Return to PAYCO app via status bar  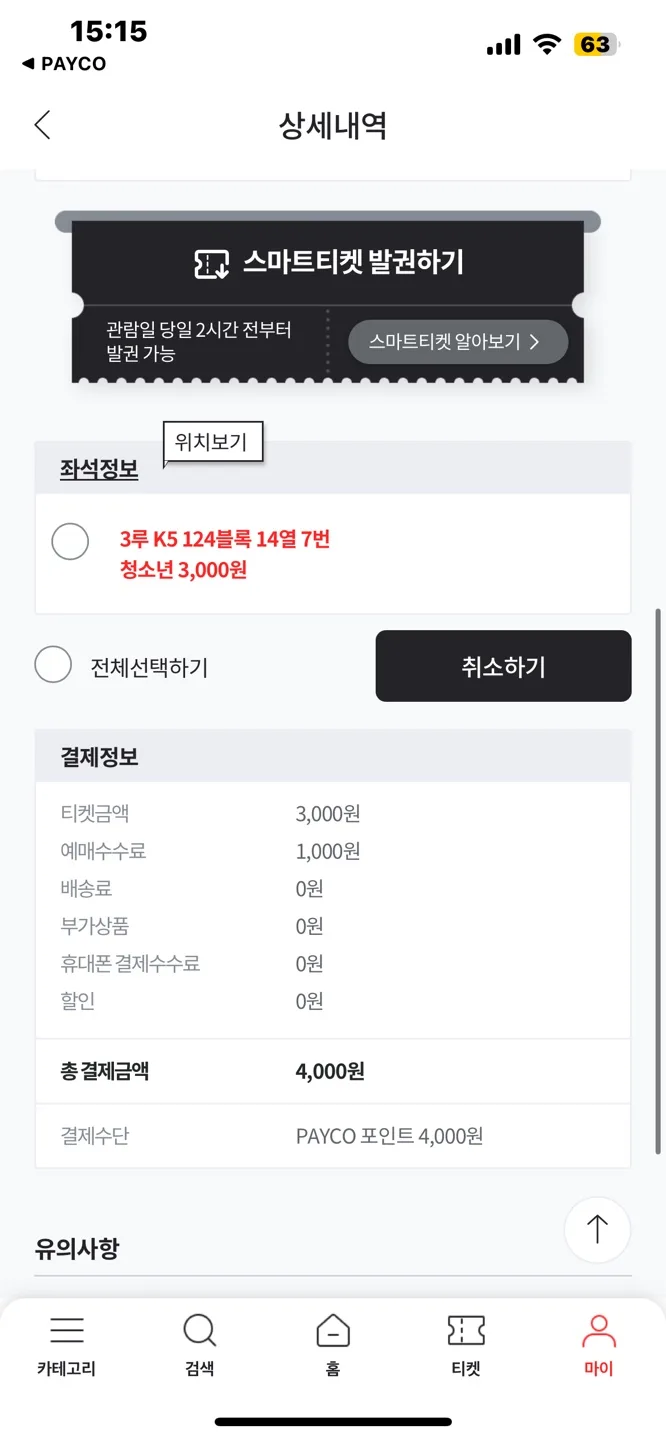tap(64, 64)
